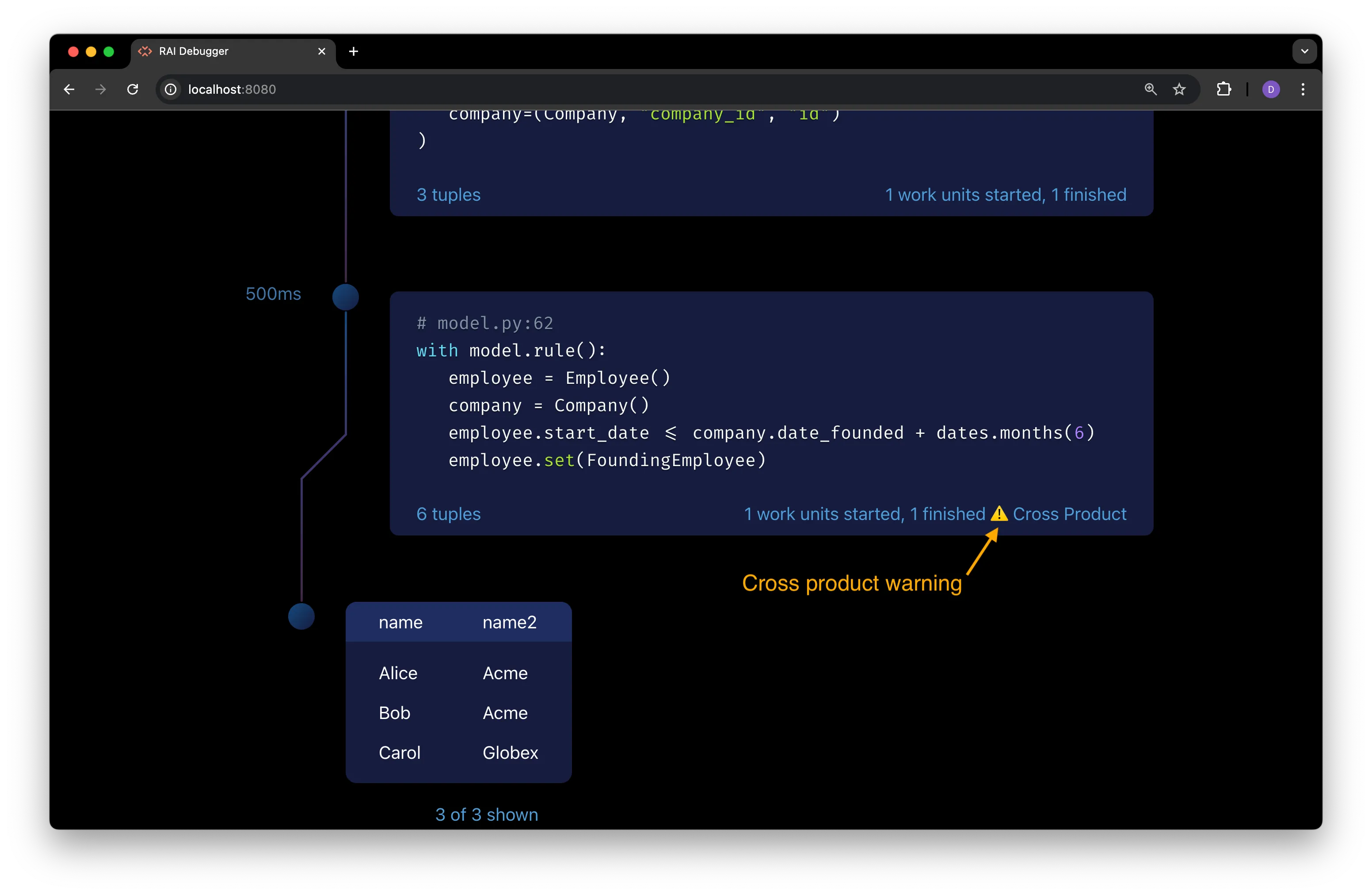Viewport: 1372px width, 895px height.
Task: Click the 3 of 3 shown label
Action: click(x=487, y=814)
